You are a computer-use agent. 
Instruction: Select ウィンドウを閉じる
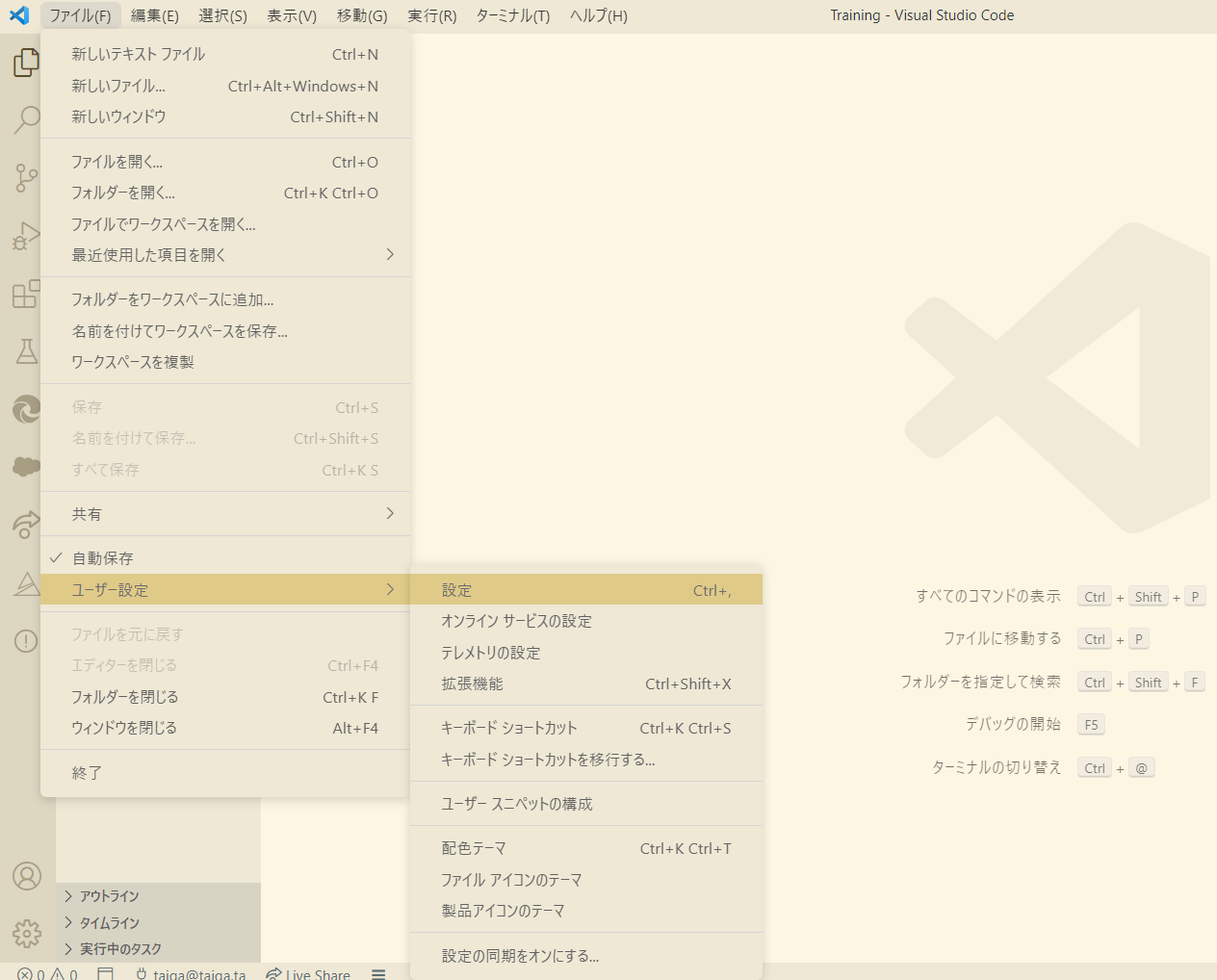tap(225, 728)
